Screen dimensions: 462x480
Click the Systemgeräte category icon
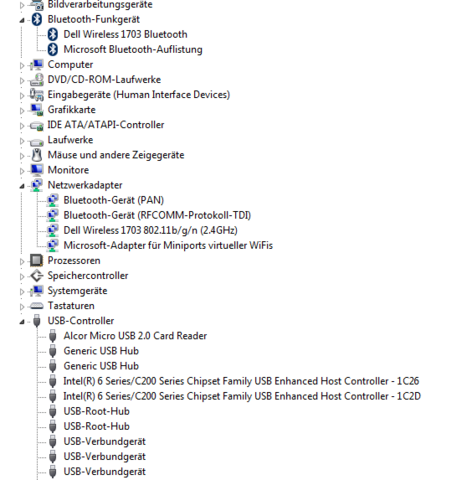click(x=37, y=291)
